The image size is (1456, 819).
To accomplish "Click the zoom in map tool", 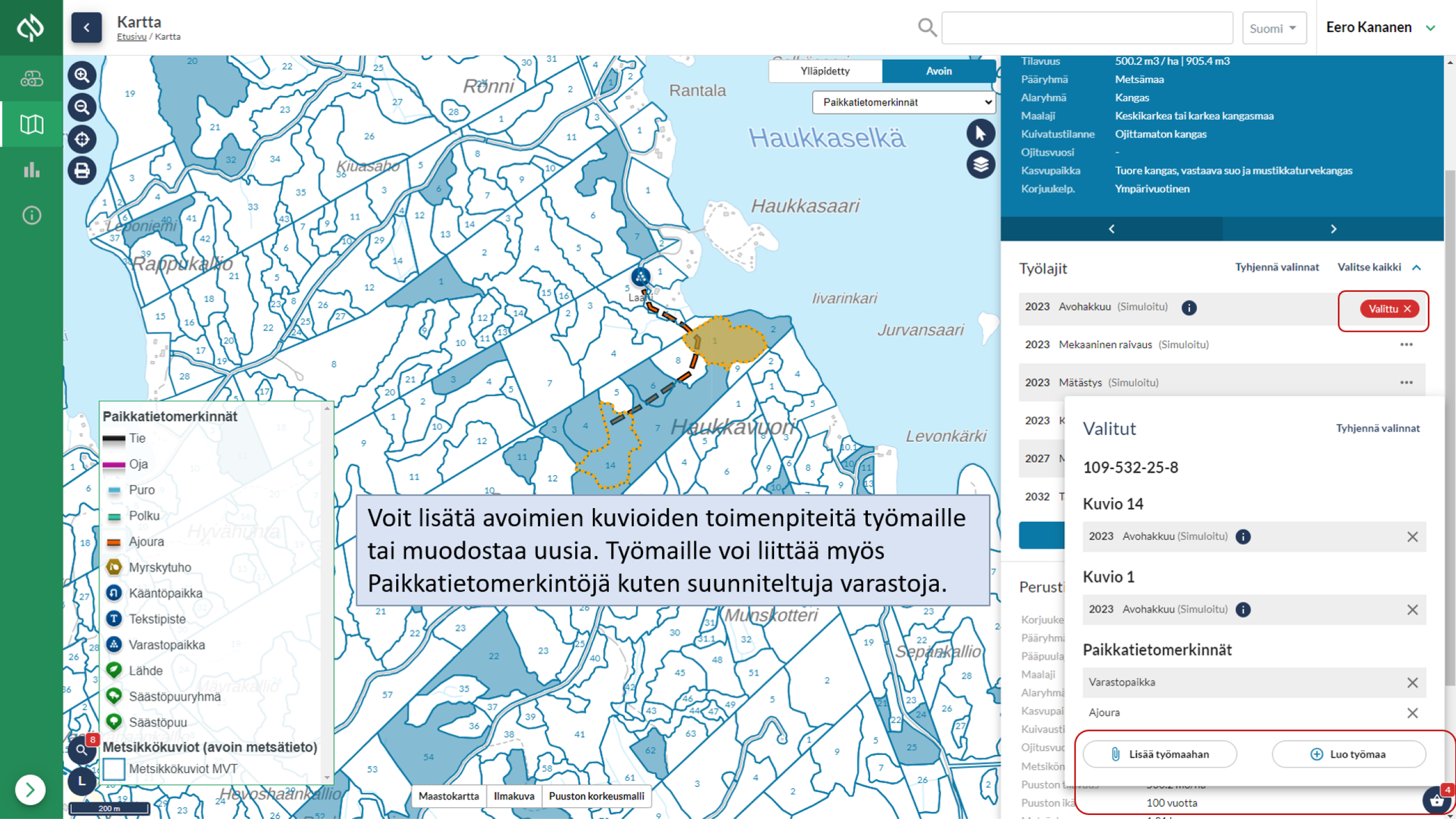I will pyautogui.click(x=82, y=76).
